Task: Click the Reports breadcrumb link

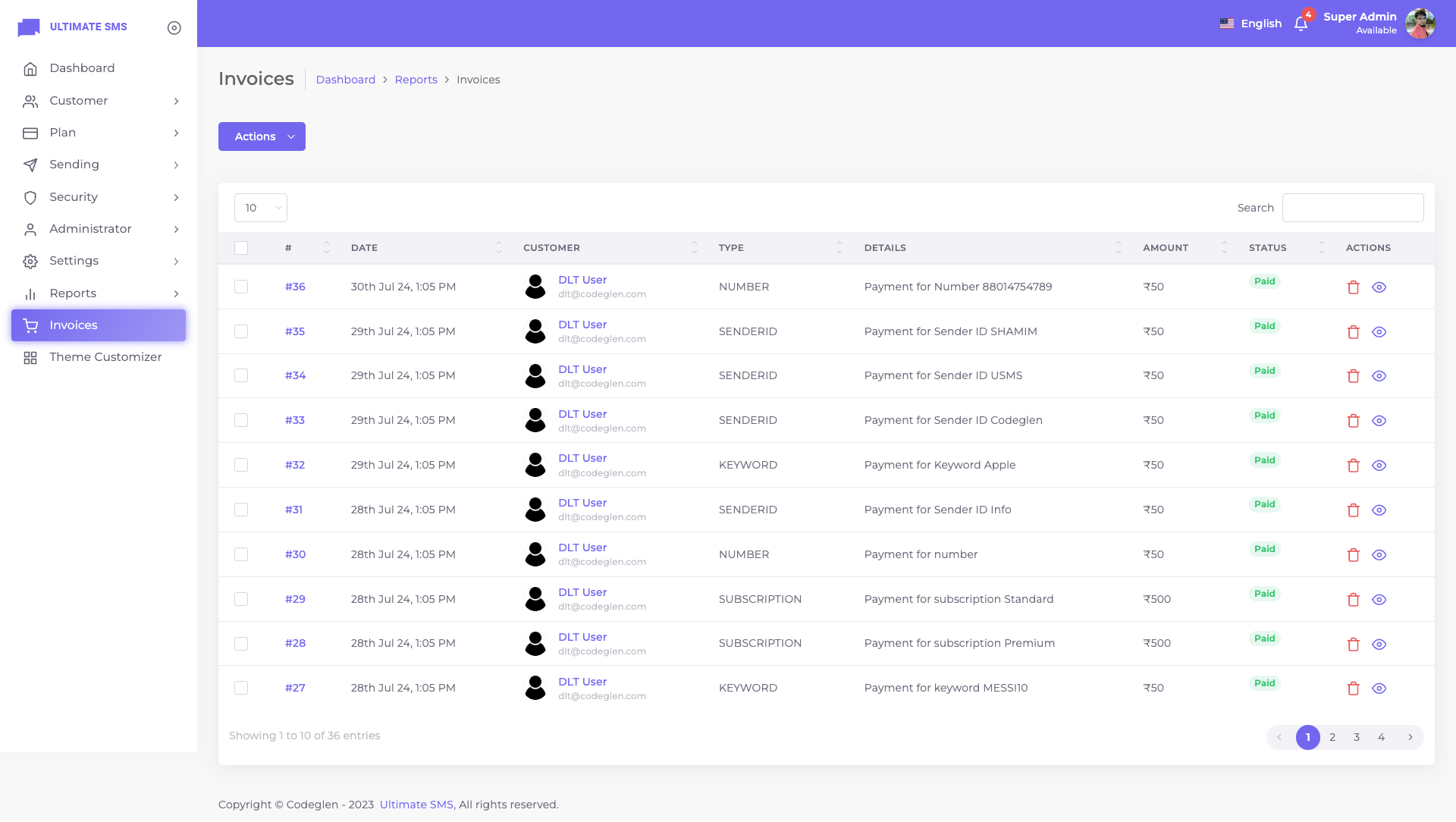Action: coord(416,80)
